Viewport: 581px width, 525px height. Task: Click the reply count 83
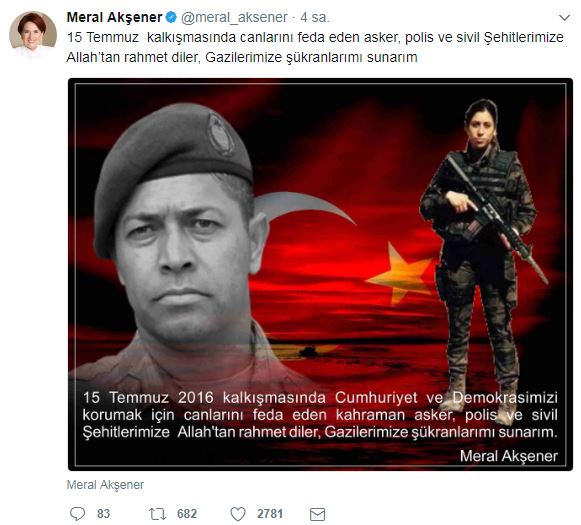click(x=103, y=514)
